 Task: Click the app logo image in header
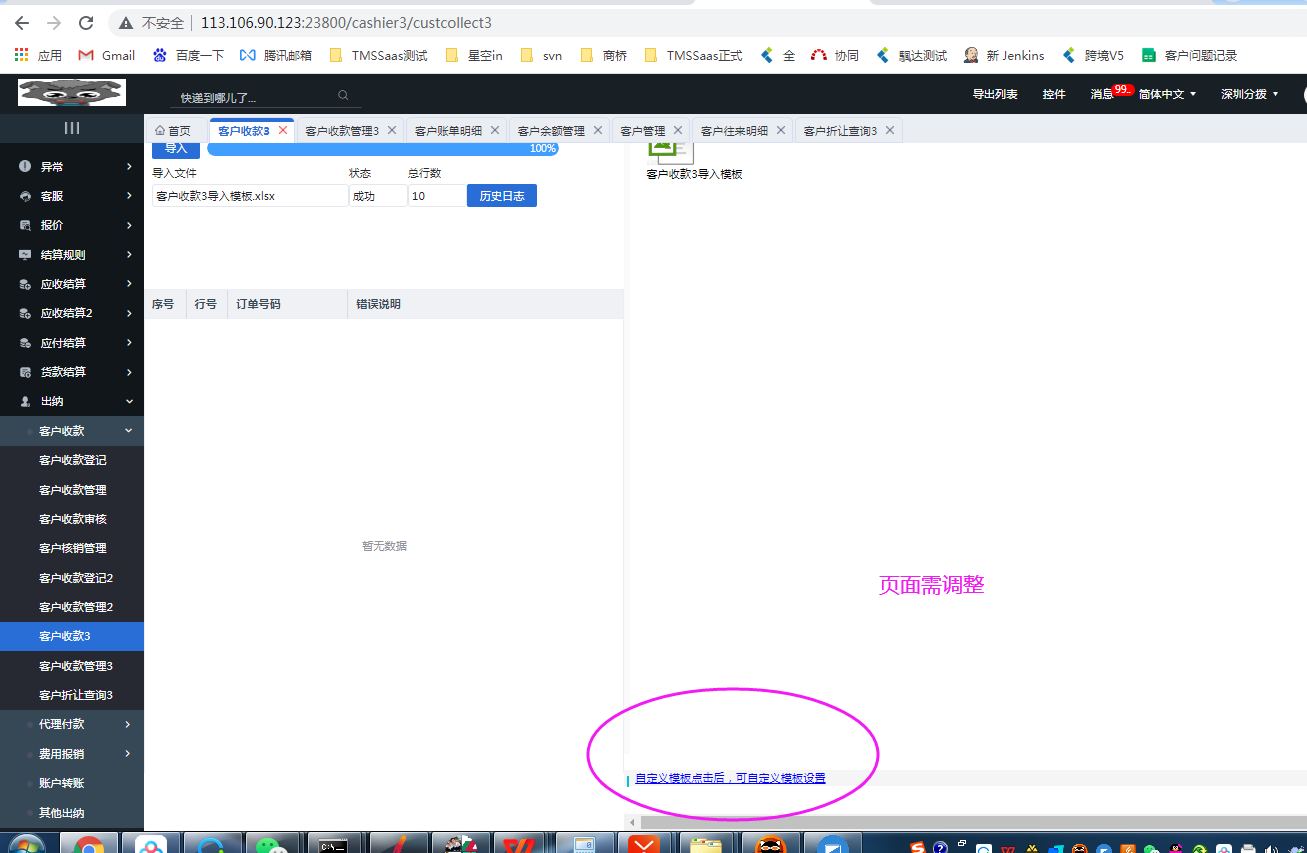[x=72, y=93]
